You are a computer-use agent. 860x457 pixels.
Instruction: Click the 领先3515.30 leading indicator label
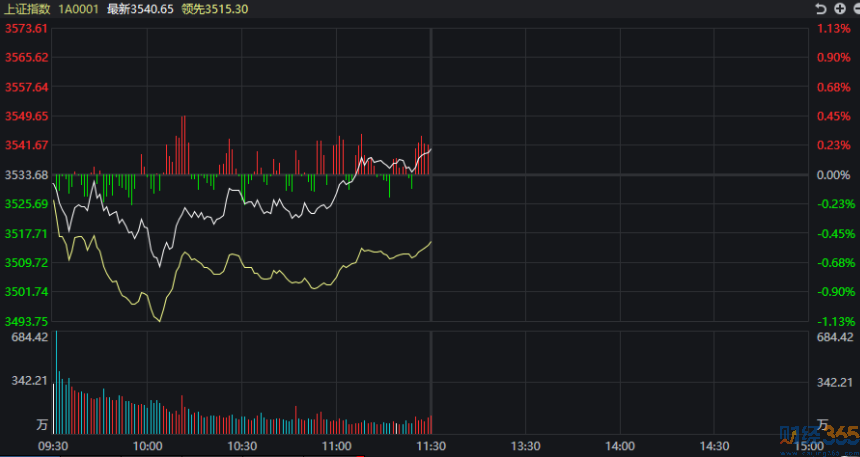click(216, 9)
